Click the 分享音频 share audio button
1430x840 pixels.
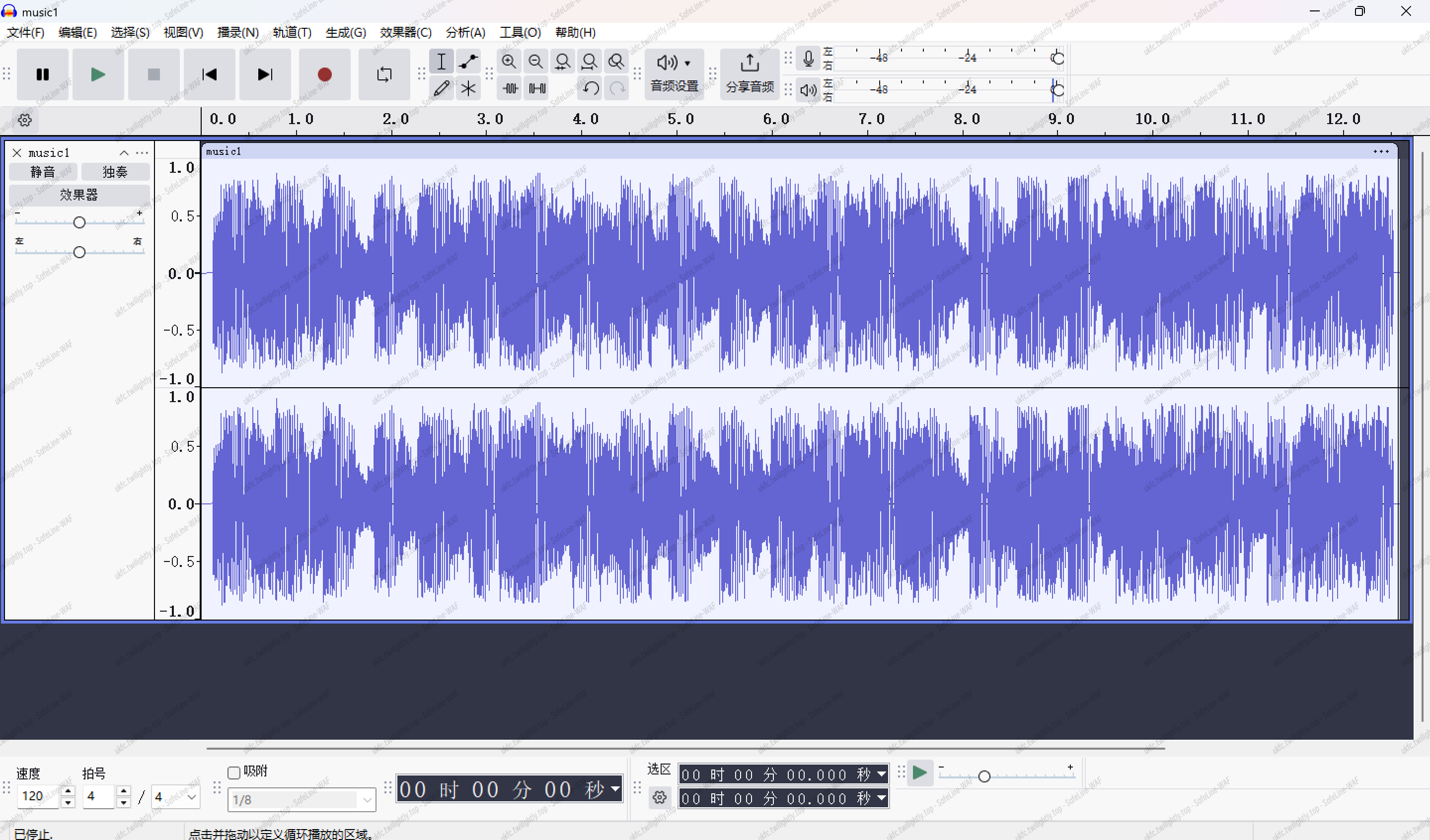(x=750, y=74)
